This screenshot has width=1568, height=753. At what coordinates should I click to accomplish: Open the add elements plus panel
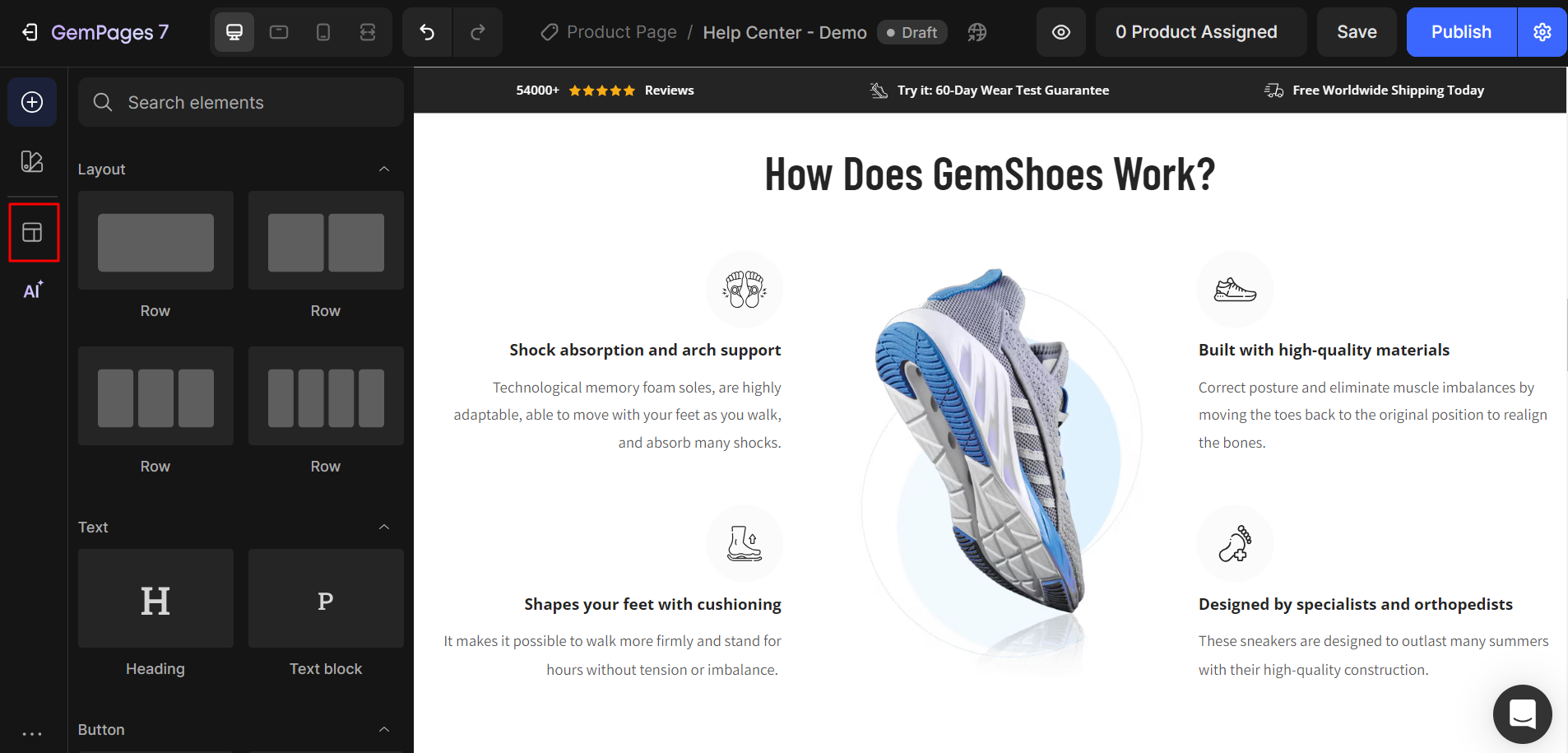click(x=32, y=102)
